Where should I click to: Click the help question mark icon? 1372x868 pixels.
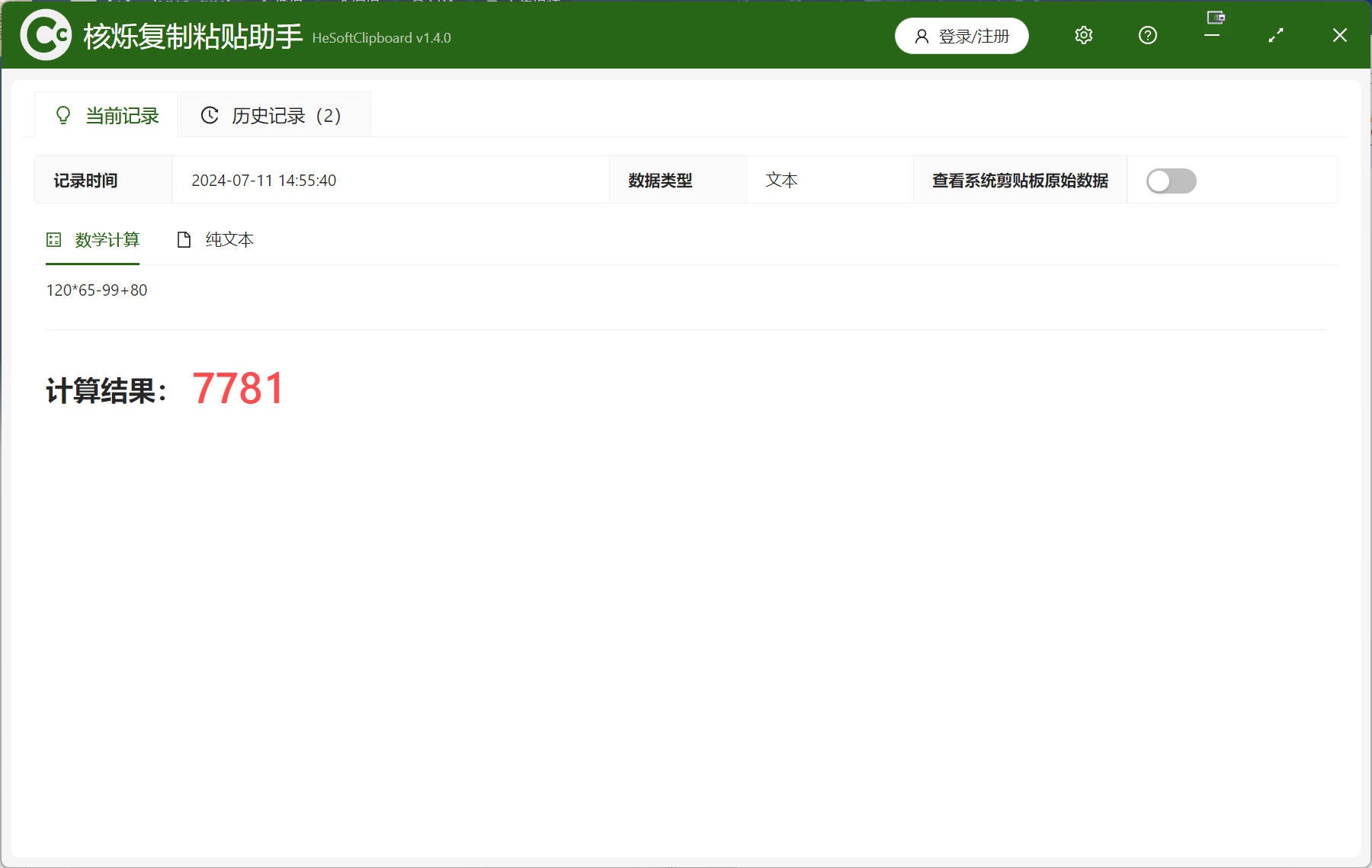pos(1147,36)
